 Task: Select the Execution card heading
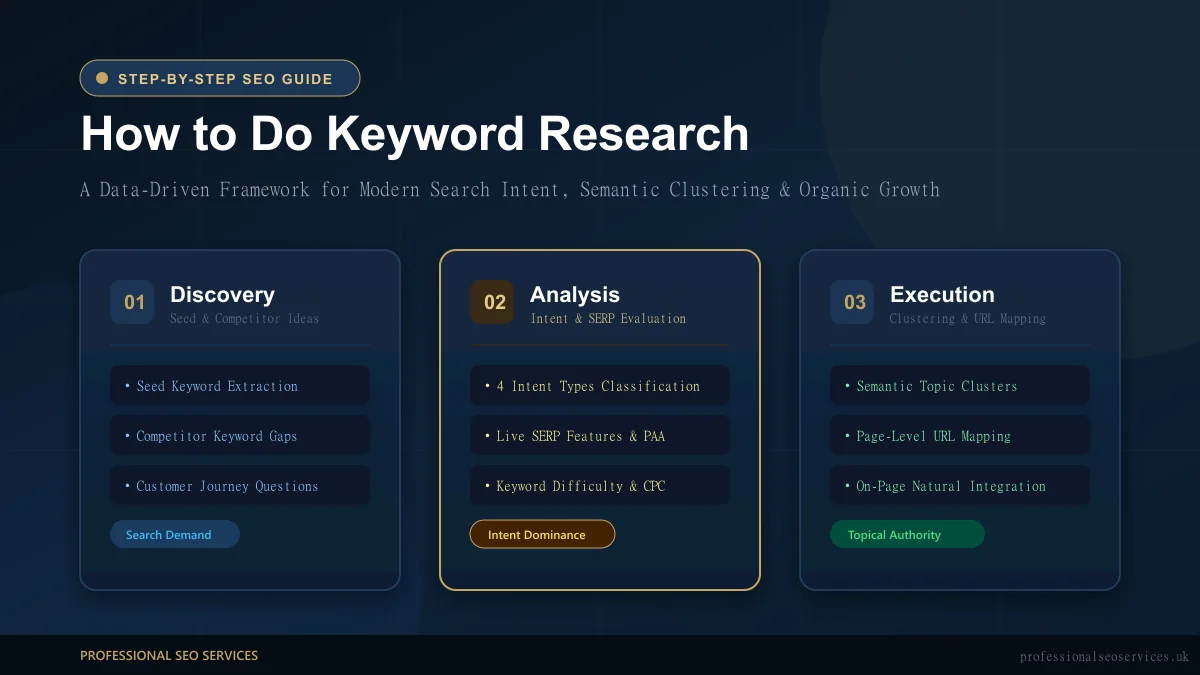pyautogui.click(x=942, y=295)
